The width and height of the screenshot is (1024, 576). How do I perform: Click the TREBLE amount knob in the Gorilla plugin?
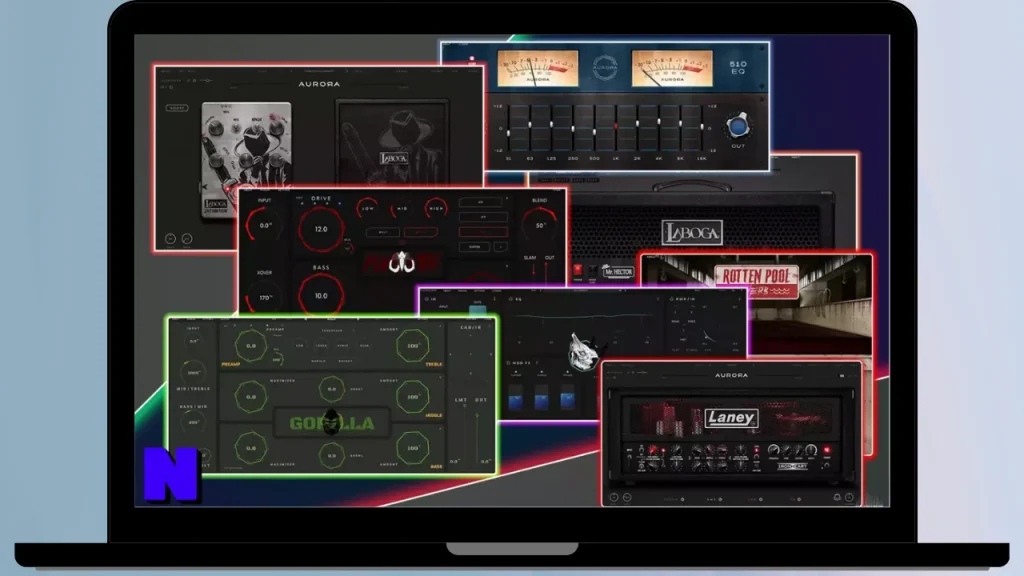click(413, 345)
